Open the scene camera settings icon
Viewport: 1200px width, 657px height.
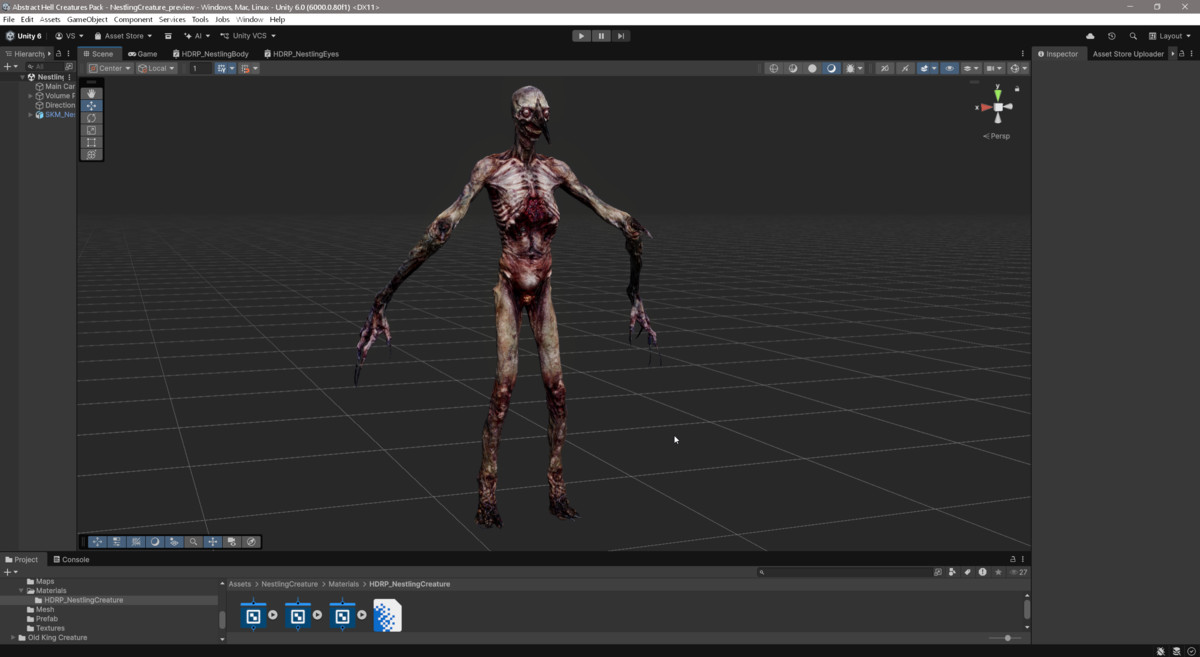[993, 68]
